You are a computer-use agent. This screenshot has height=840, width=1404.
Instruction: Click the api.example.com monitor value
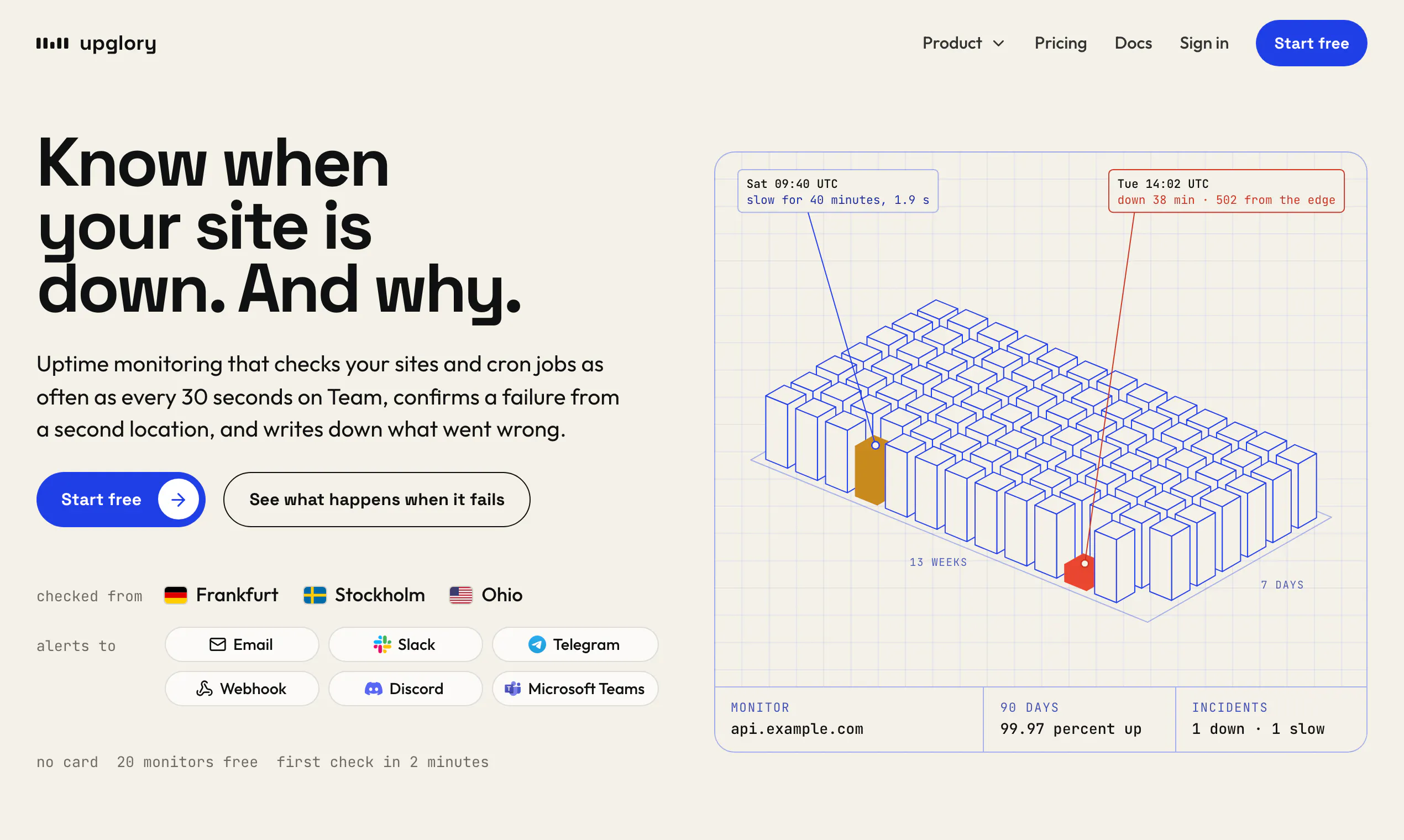(797, 728)
